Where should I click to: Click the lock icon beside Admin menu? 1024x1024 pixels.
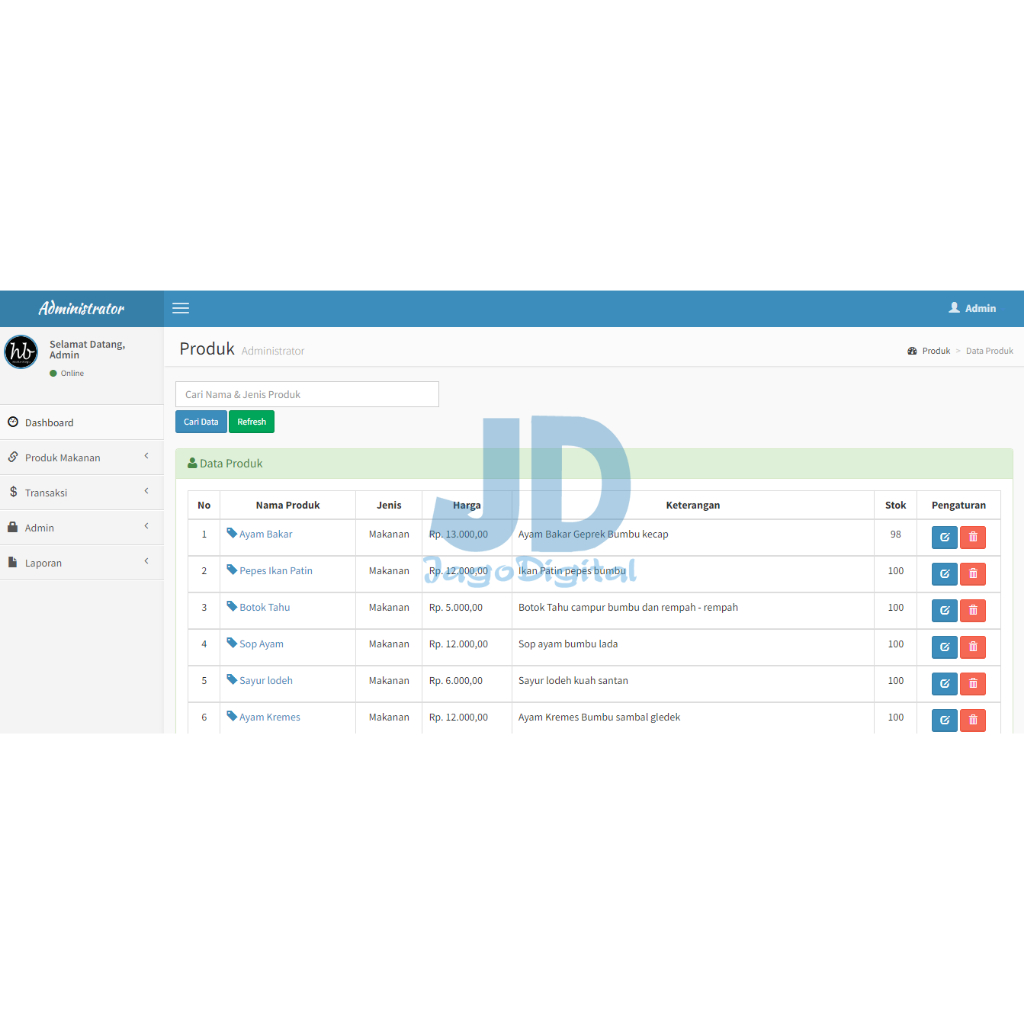pos(12,527)
